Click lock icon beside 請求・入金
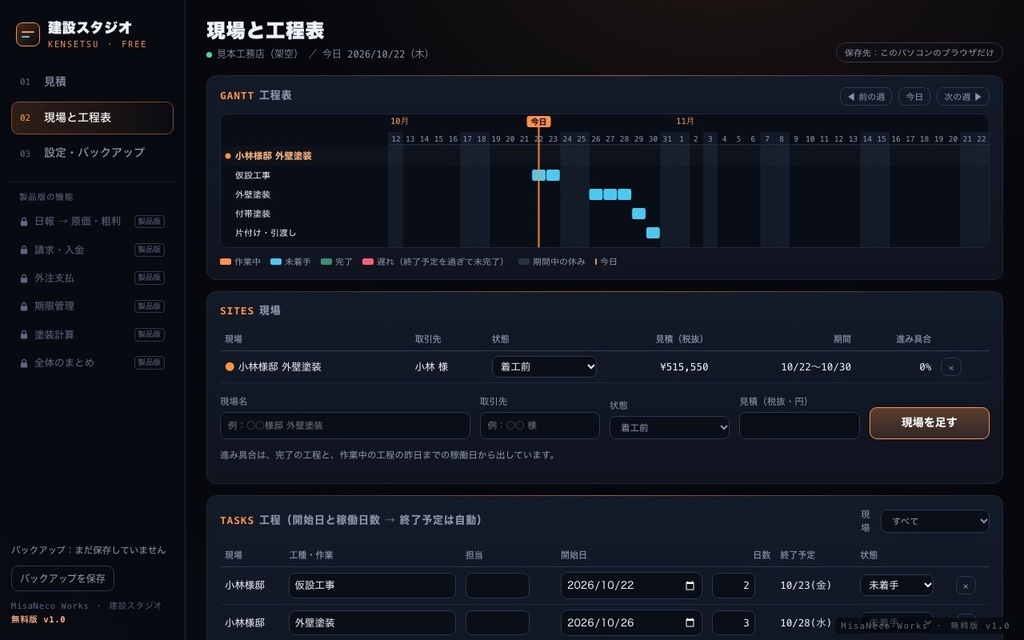1024x640 pixels. pos(24,250)
